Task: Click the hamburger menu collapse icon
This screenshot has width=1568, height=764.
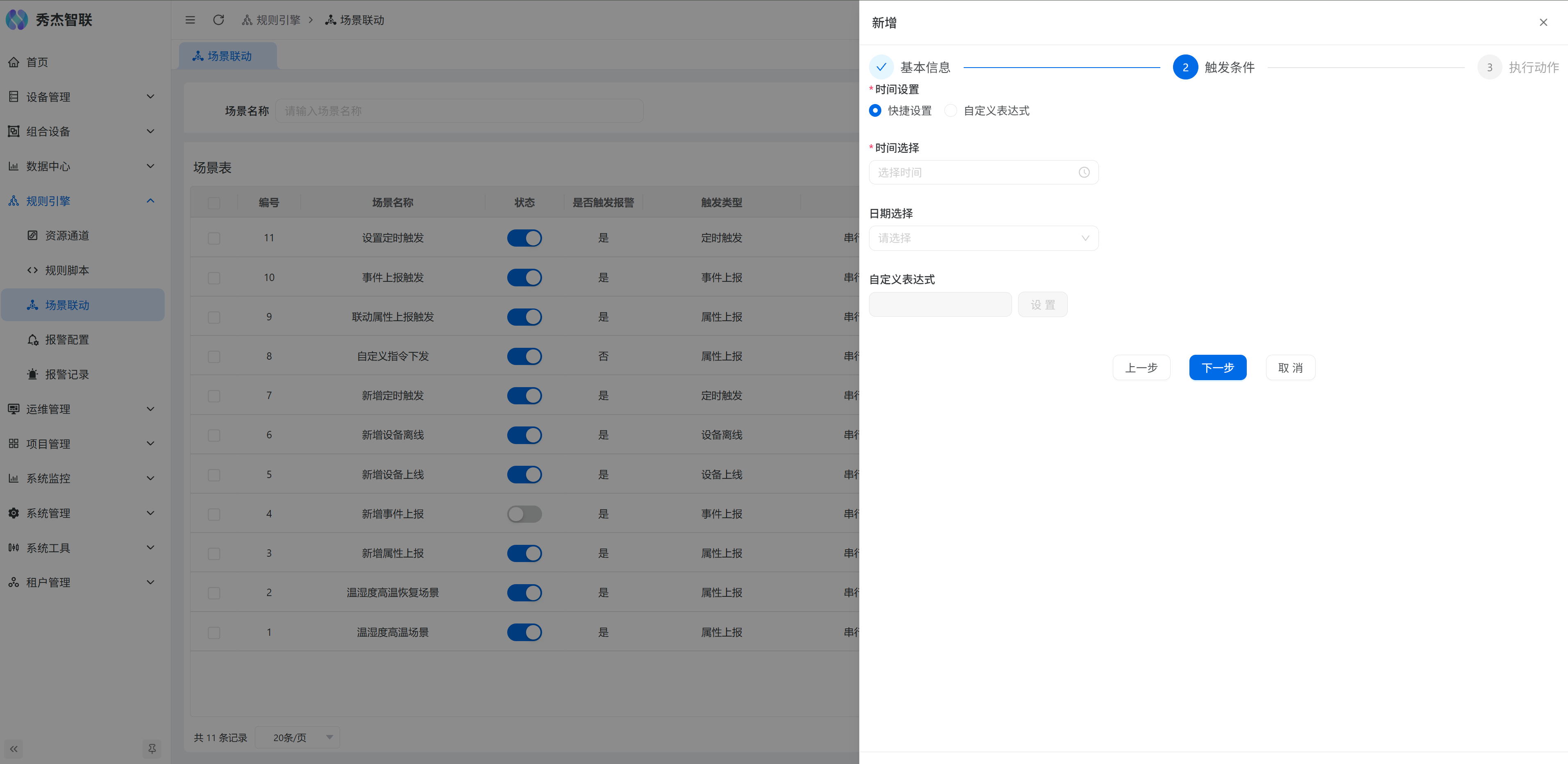Action: [190, 20]
